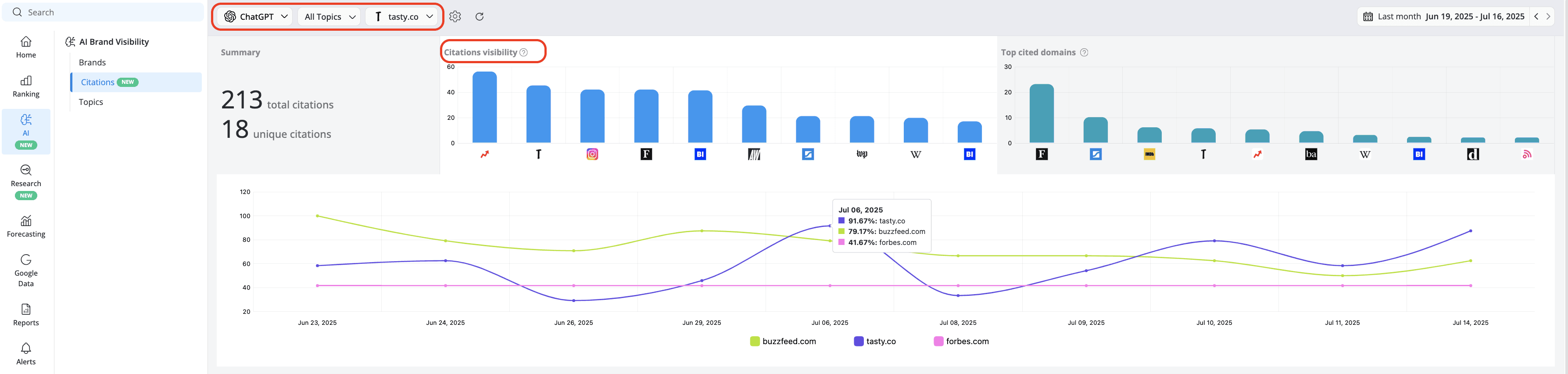Click the pink feed icon under Top cited domains

click(1527, 154)
